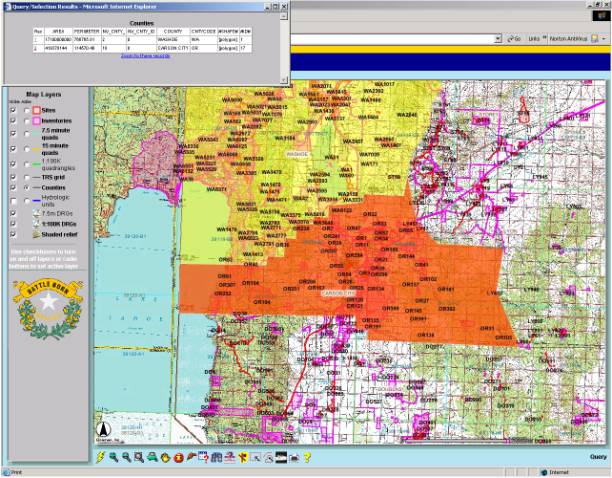Image resolution: width=612 pixels, height=478 pixels.
Task: Select the Zoom Out magnifier tool
Action: (x=125, y=457)
